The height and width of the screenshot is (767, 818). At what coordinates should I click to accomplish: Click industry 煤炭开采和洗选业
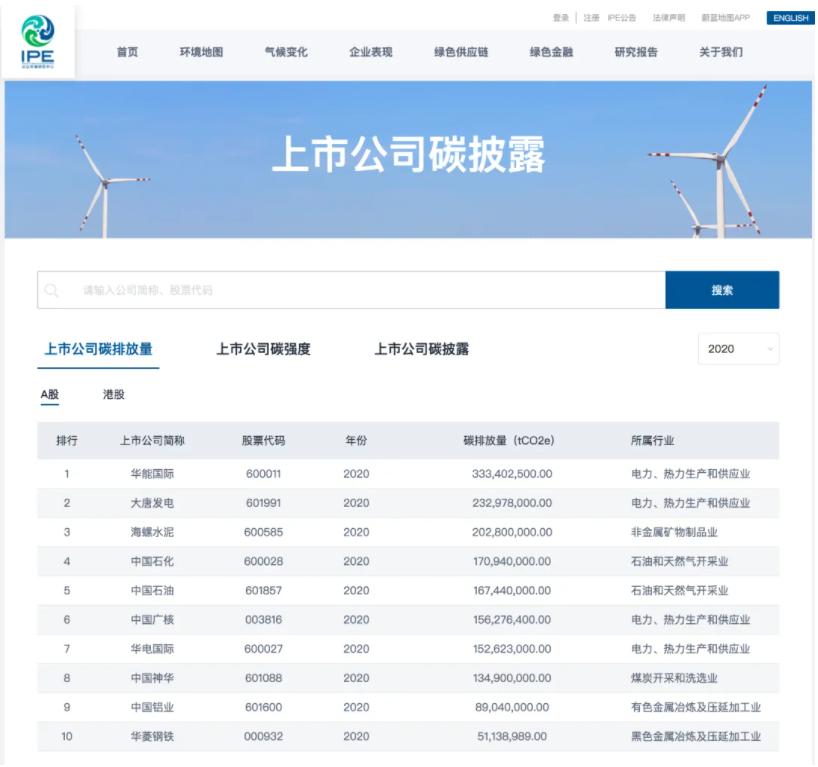(674, 678)
